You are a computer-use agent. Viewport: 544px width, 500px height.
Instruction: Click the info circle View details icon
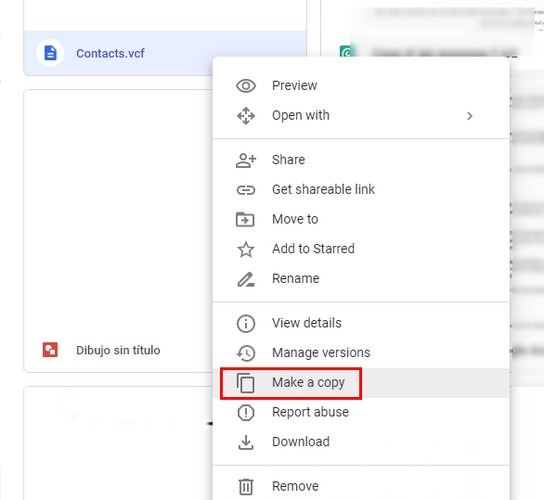point(246,323)
